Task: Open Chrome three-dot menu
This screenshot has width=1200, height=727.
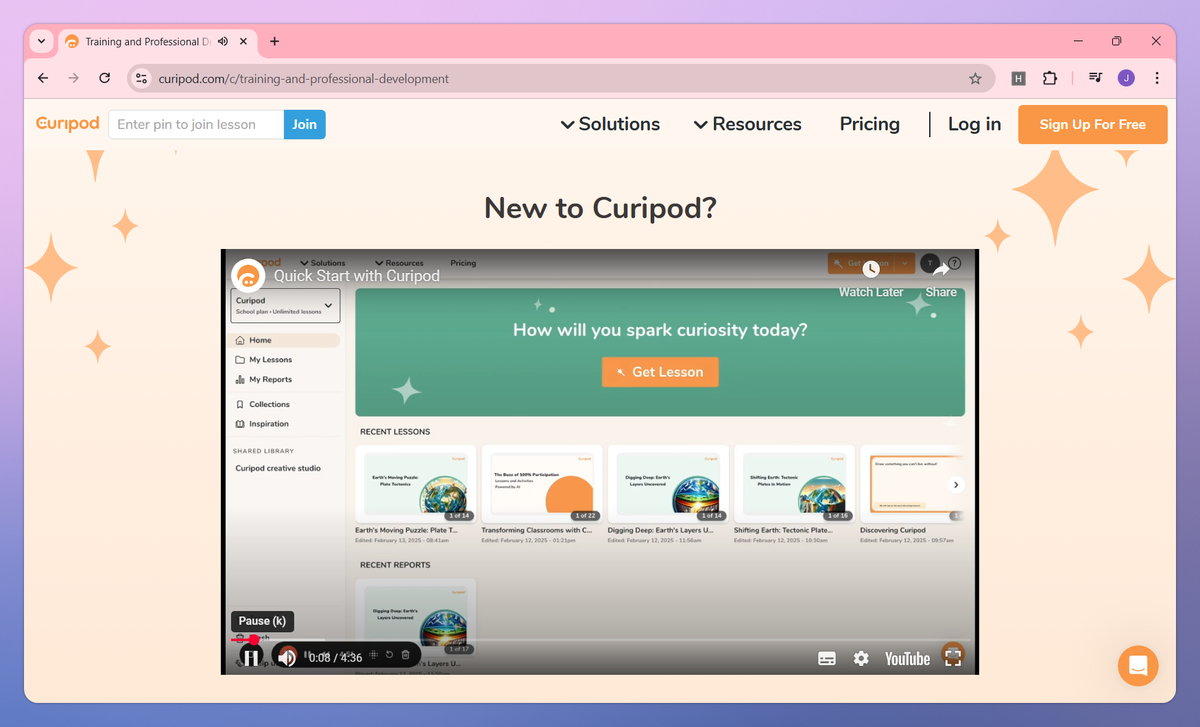Action: click(1157, 78)
